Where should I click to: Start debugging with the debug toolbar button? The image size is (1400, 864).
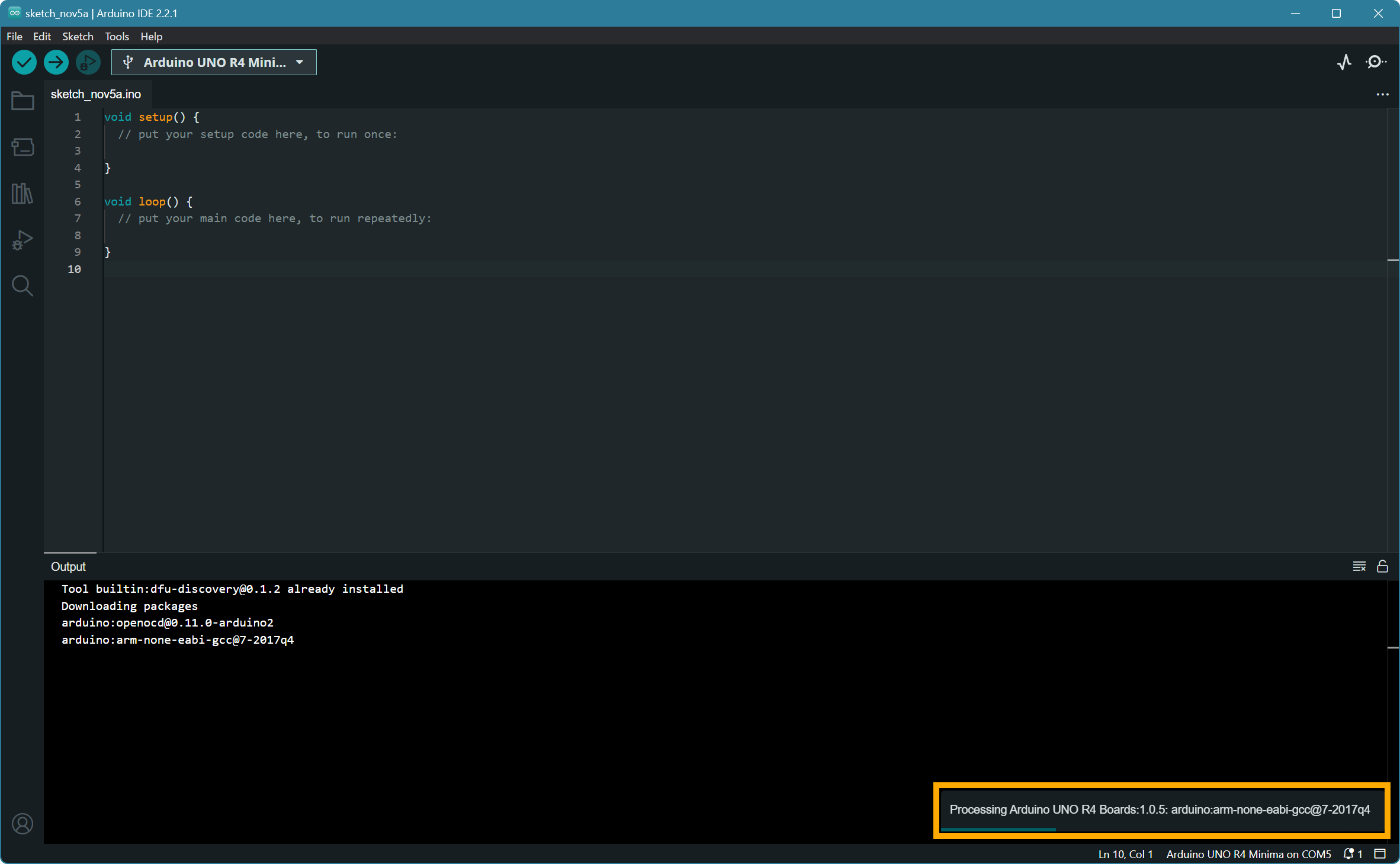(88, 62)
